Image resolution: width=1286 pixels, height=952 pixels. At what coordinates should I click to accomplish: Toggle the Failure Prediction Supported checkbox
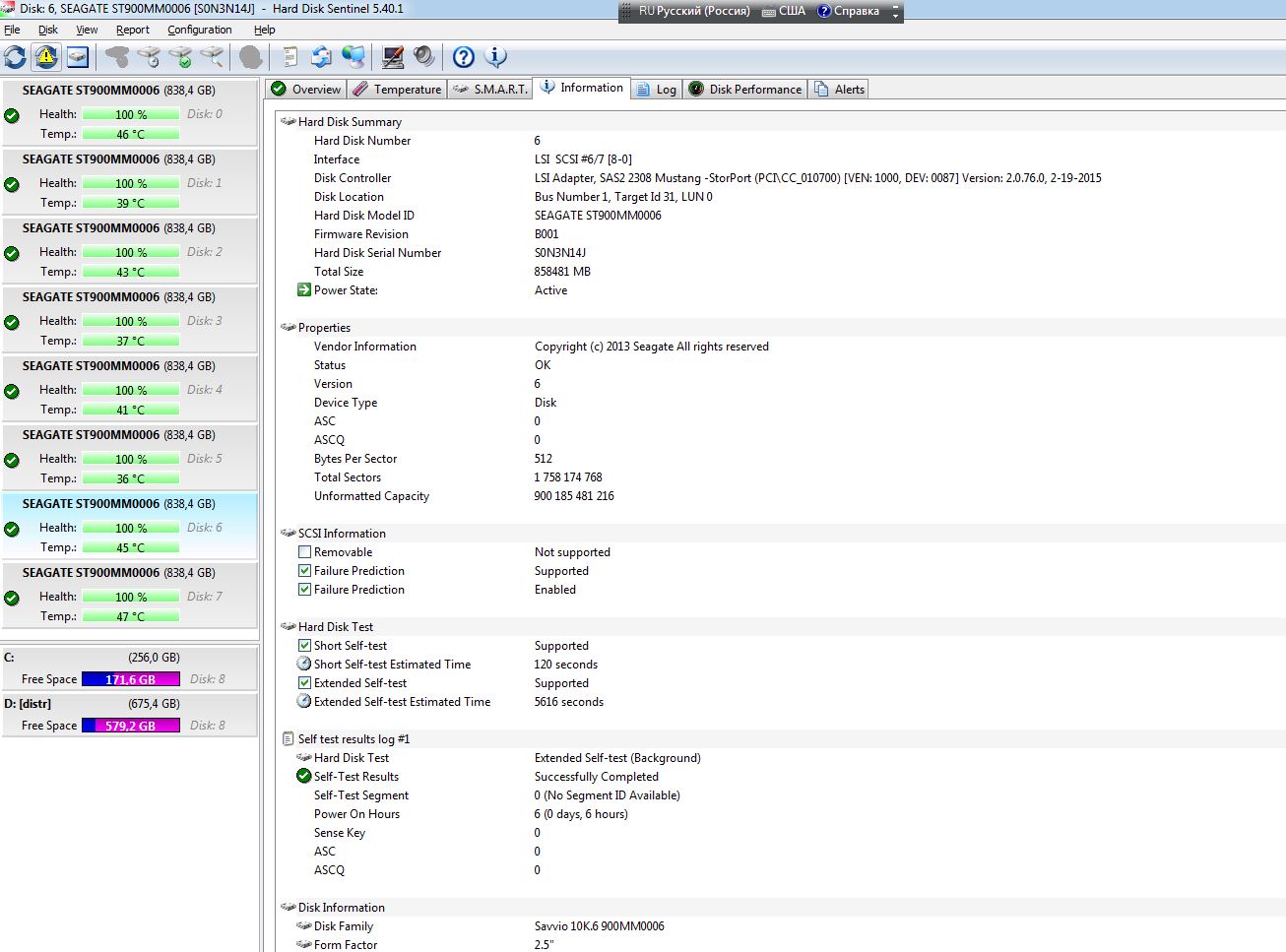(304, 571)
